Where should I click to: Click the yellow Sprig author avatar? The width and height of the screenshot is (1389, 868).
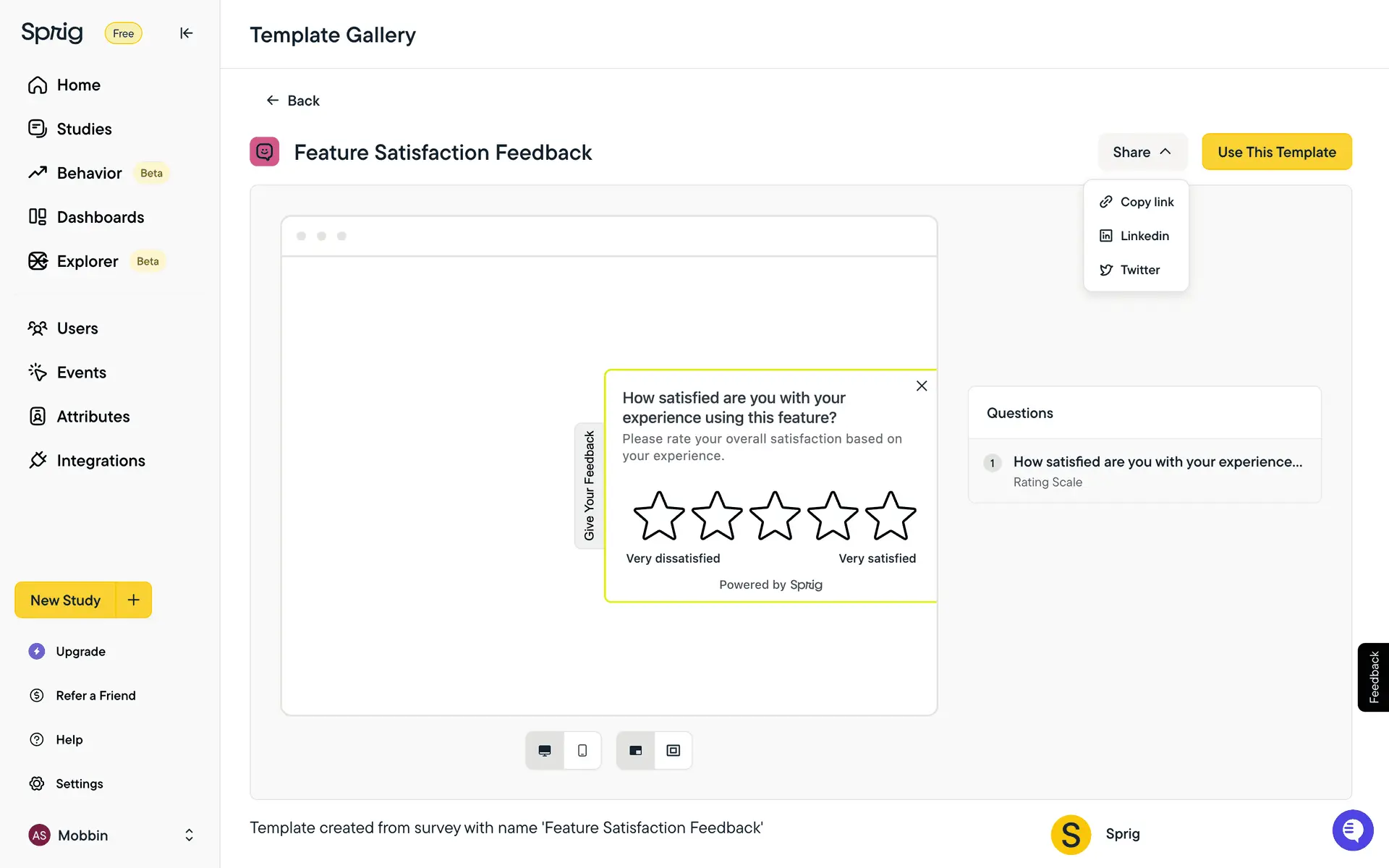(x=1071, y=834)
